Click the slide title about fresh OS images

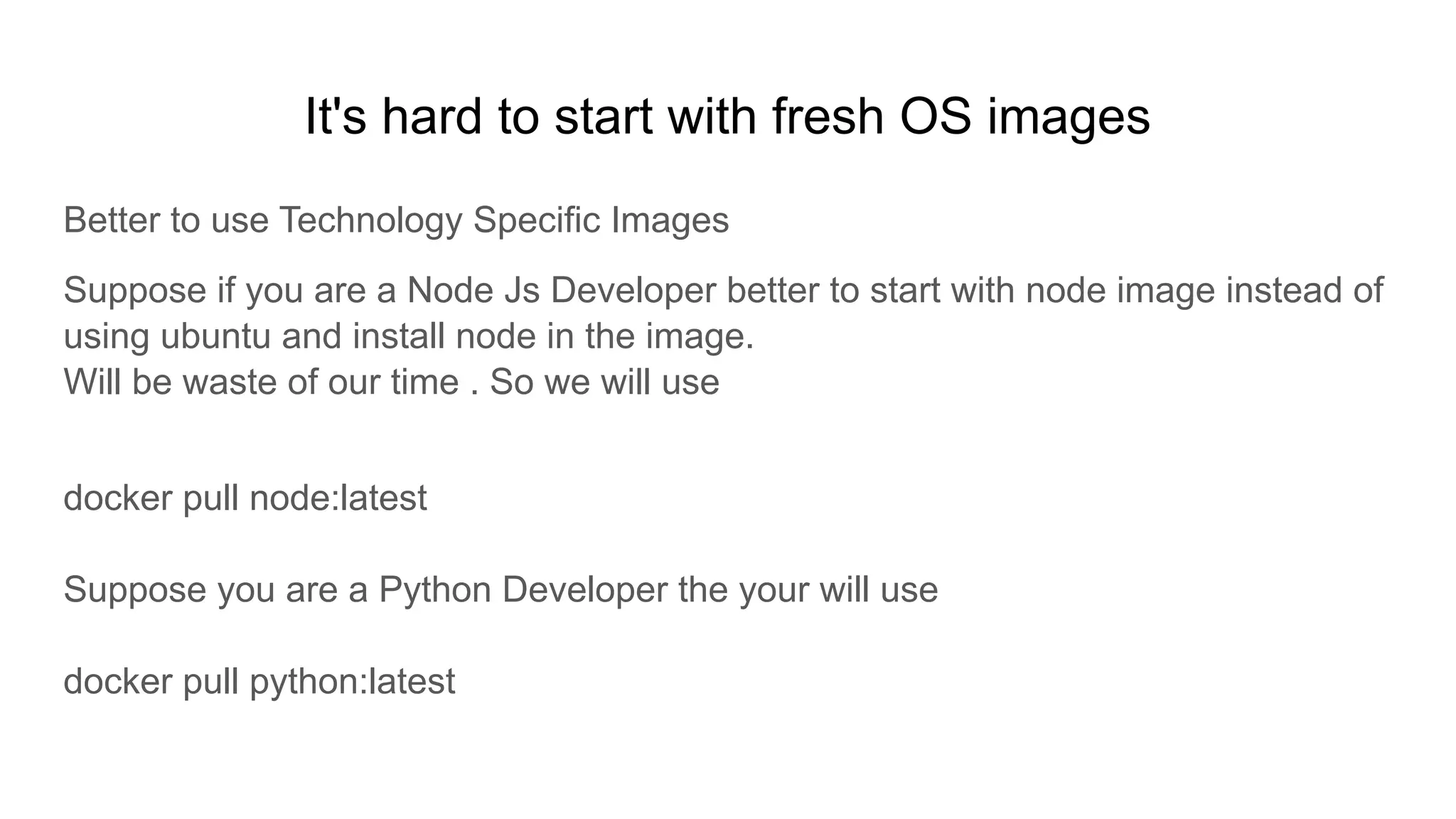pos(727,116)
